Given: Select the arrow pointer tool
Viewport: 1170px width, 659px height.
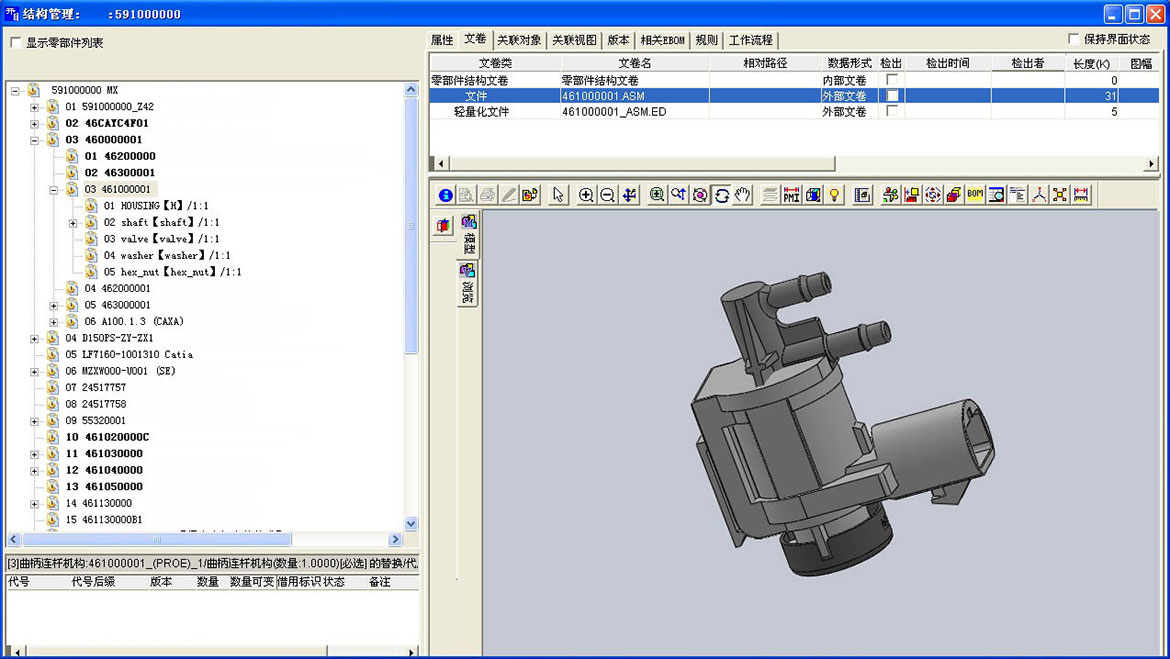Looking at the screenshot, I should tap(558, 195).
